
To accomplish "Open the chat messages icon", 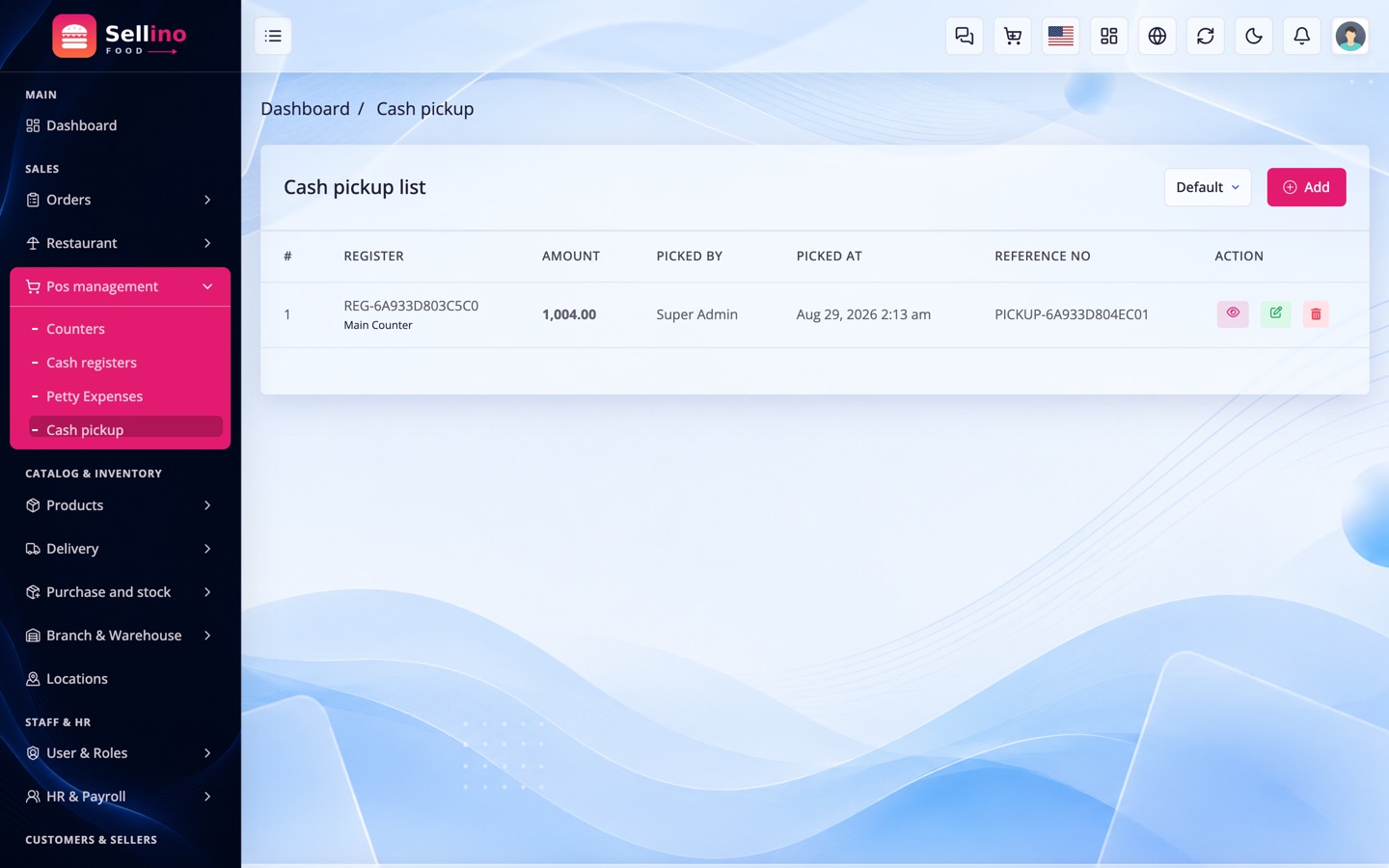I will 964,36.
